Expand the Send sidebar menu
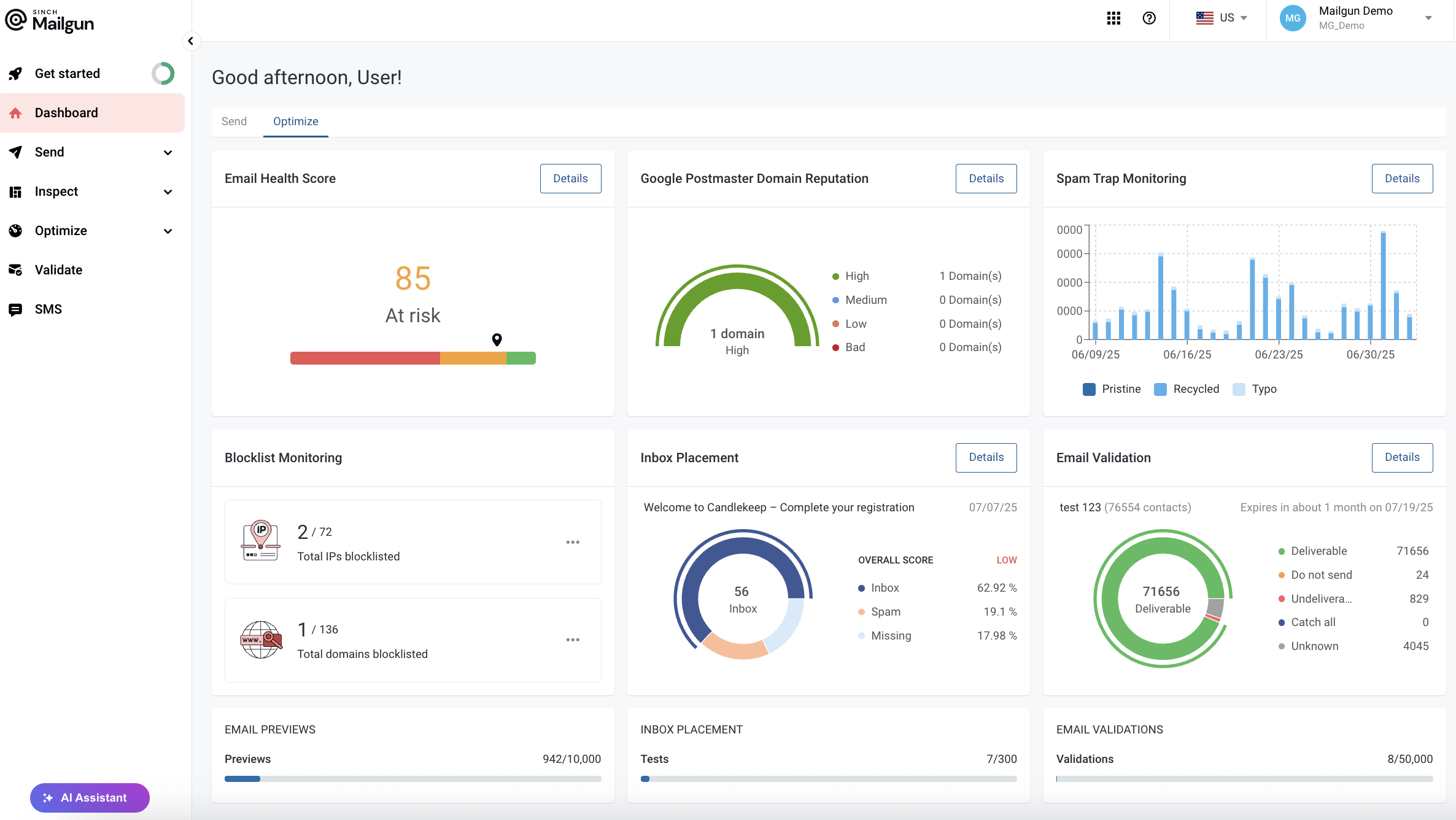Screen dimensions: 1456x820 (168, 152)
